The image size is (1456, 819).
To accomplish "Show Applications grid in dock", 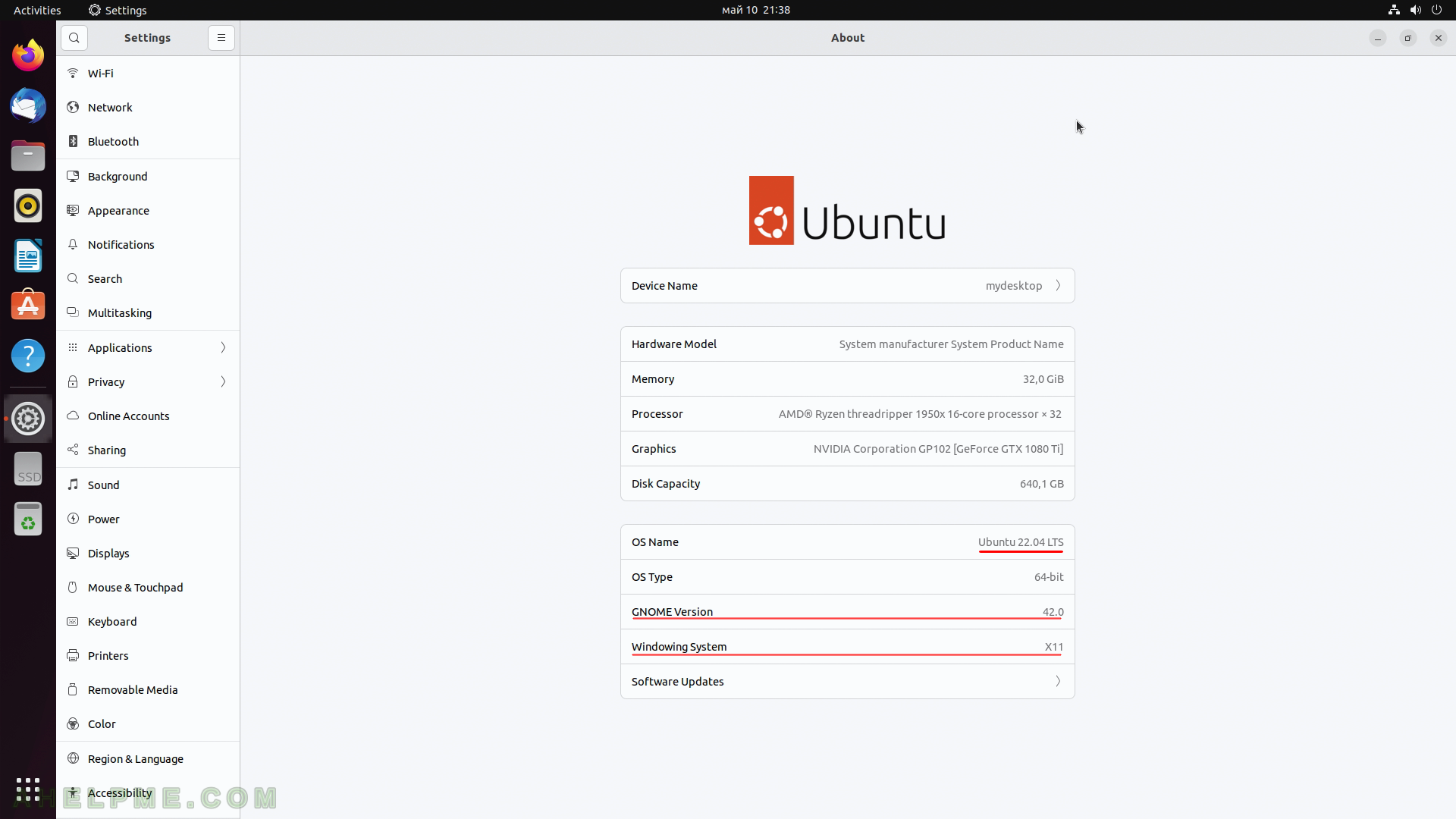I will [28, 789].
